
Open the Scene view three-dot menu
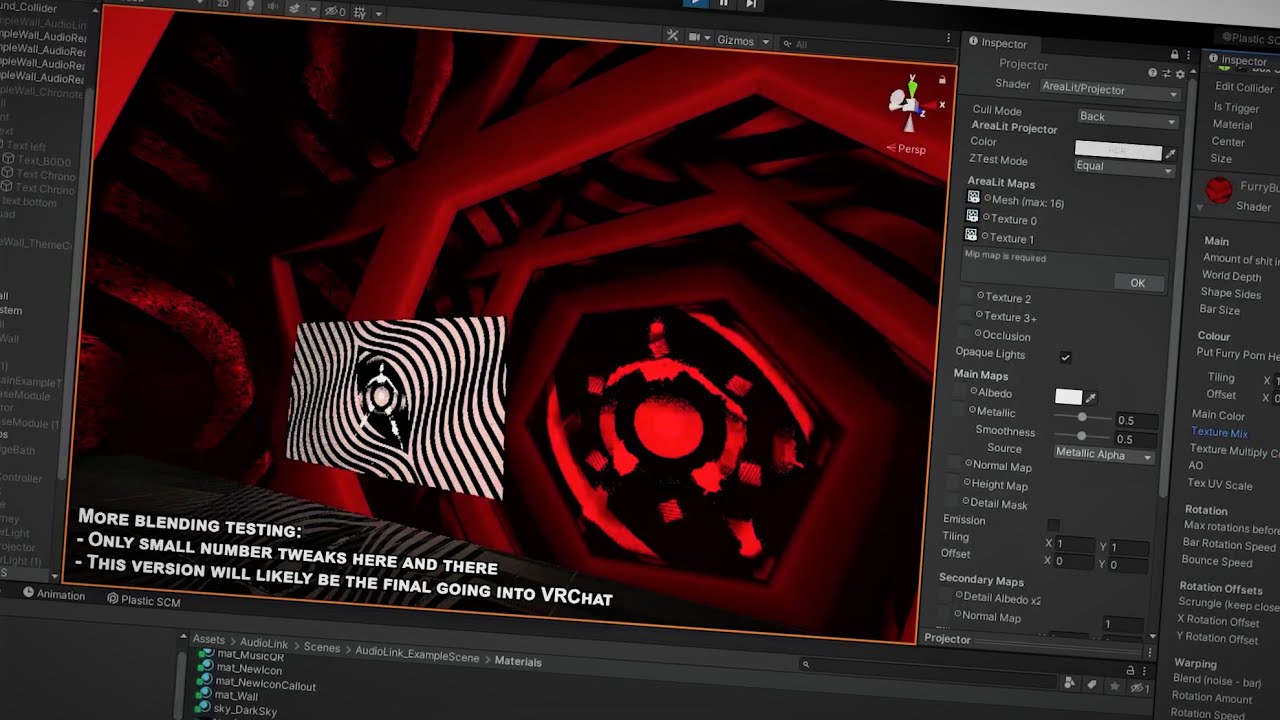click(x=948, y=38)
